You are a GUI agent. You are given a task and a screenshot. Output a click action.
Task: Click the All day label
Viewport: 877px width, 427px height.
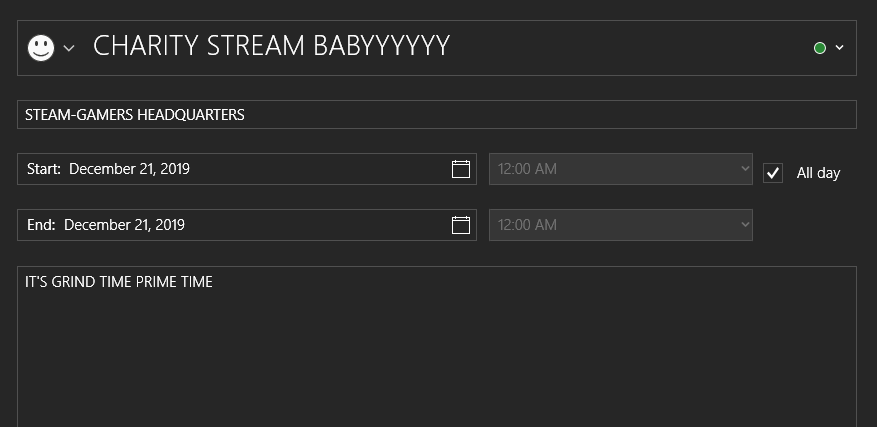pos(818,173)
